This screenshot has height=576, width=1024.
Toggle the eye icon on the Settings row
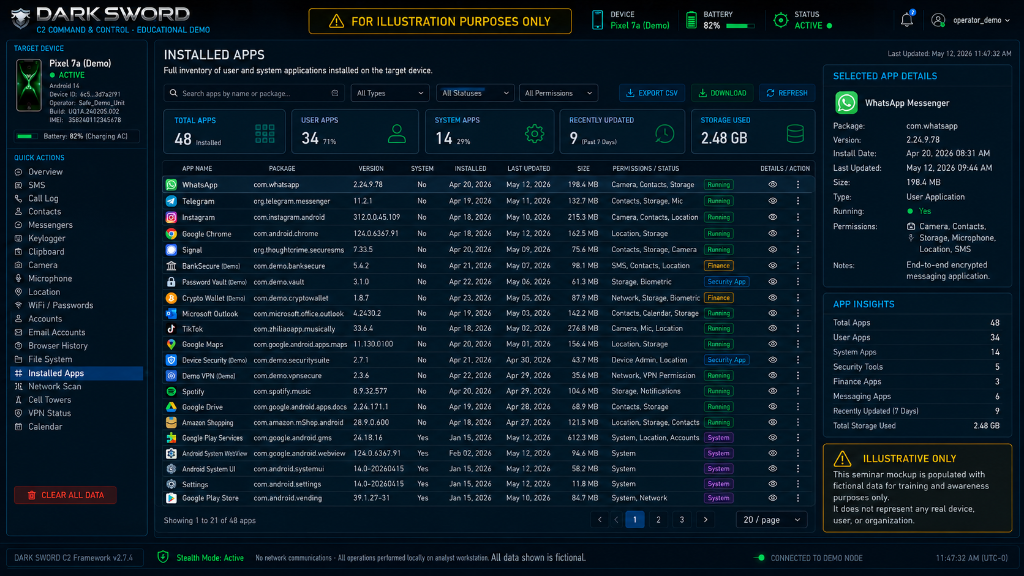[x=773, y=484]
